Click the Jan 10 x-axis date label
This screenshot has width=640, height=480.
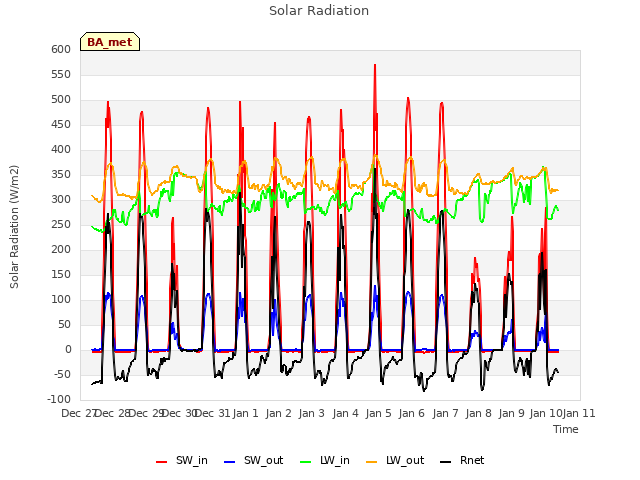[546, 413]
